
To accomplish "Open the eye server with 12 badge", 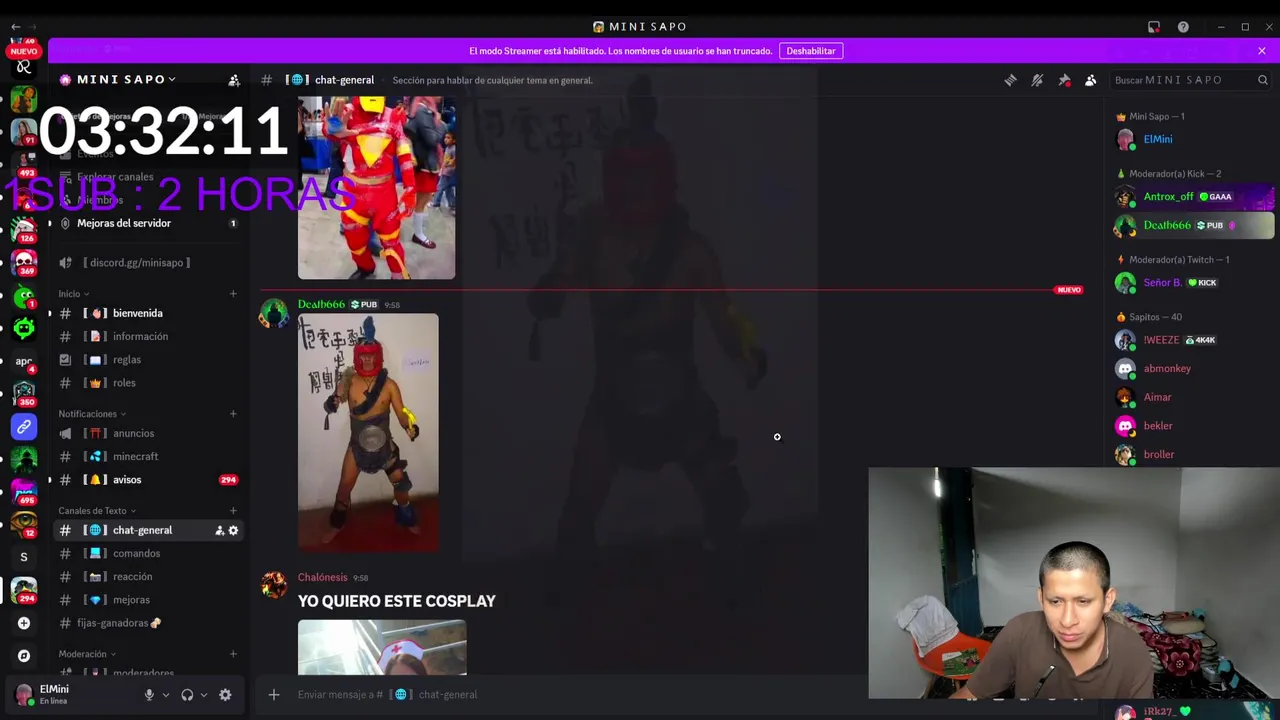I will [x=24, y=524].
